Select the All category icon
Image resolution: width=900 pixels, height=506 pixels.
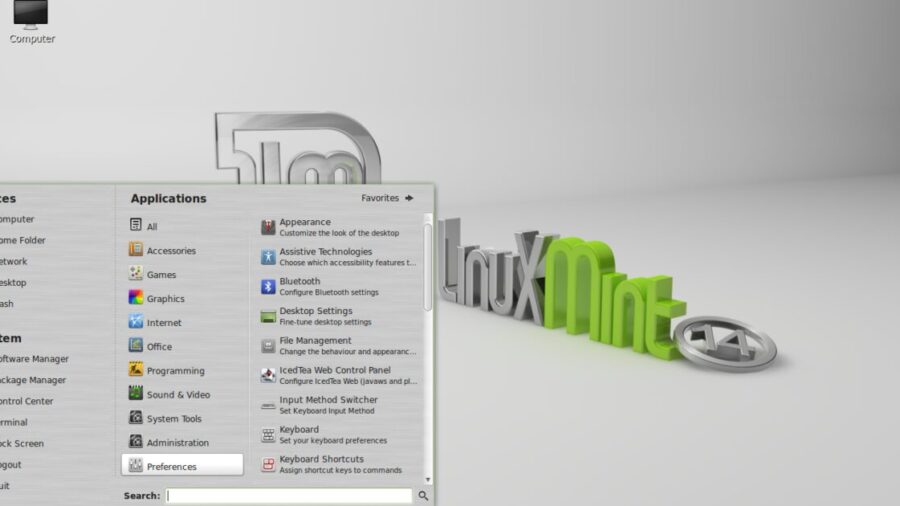[135, 225]
